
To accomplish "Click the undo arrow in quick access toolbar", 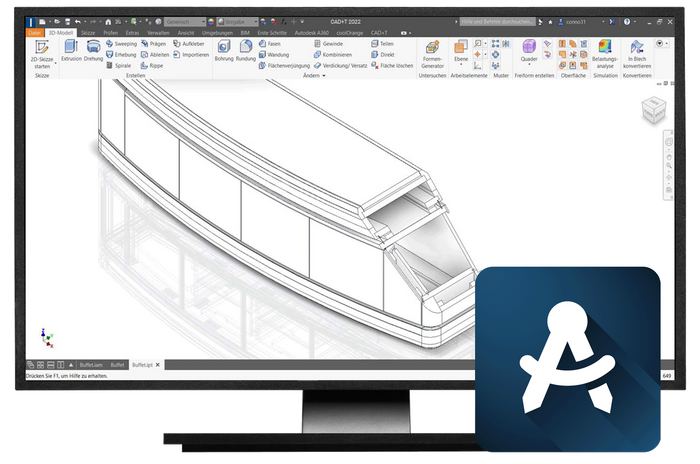I will click(x=78, y=21).
